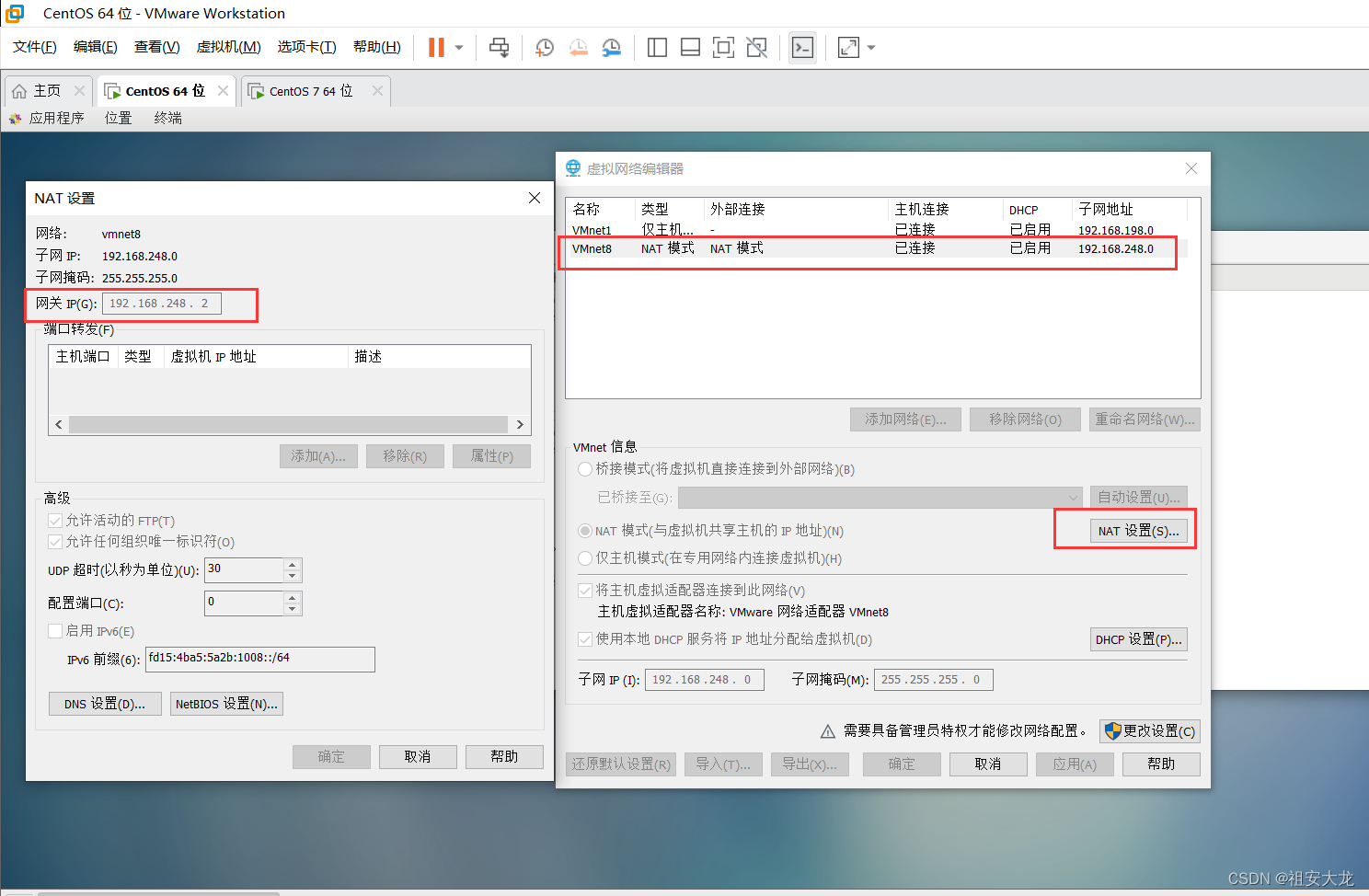Screen dimensions: 1369x896
Task: Open the power options dropdown arrow
Action: click(459, 47)
